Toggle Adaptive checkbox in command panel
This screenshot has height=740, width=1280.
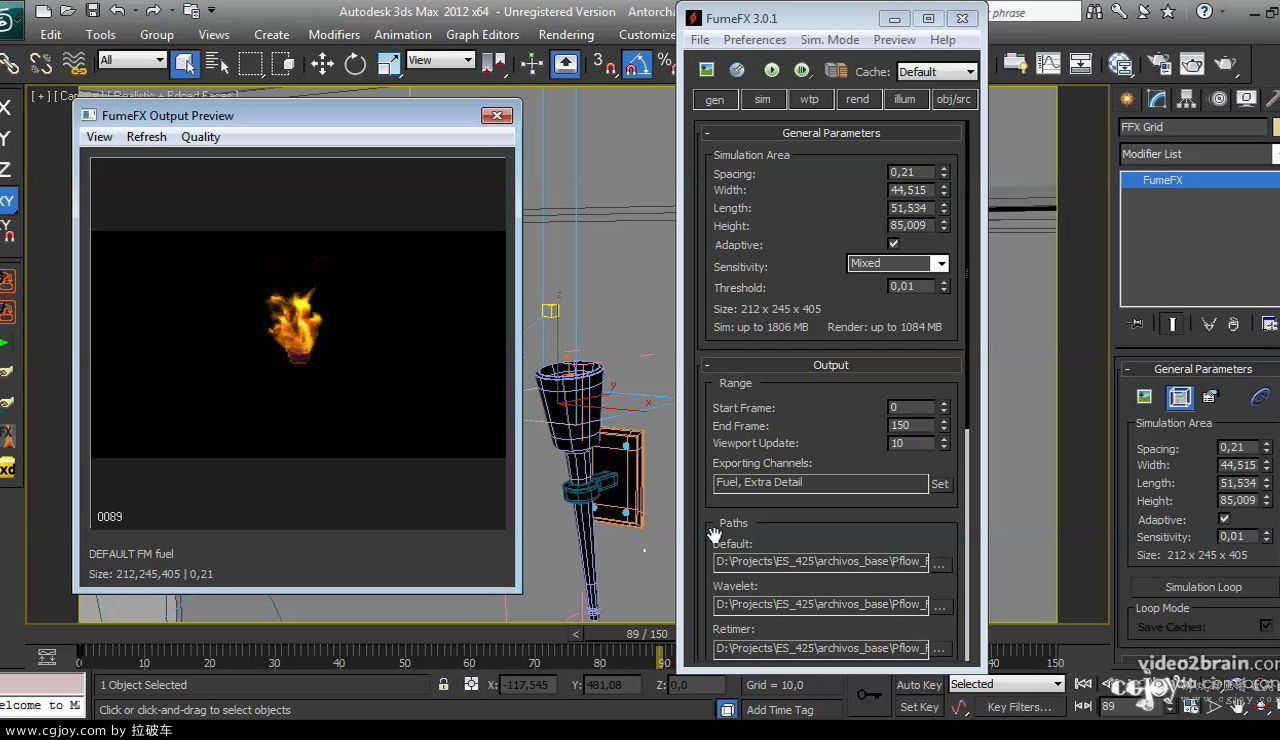(x=1224, y=519)
